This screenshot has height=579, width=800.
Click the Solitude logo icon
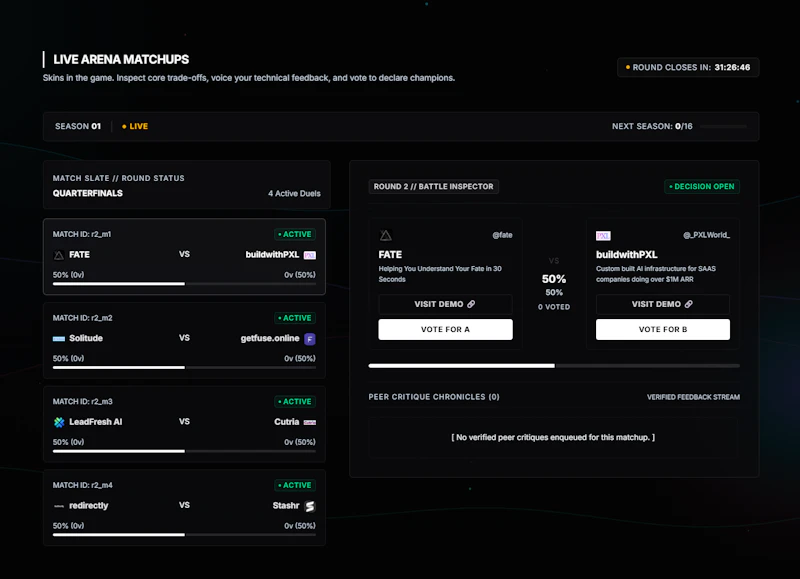pyautogui.click(x=59, y=339)
